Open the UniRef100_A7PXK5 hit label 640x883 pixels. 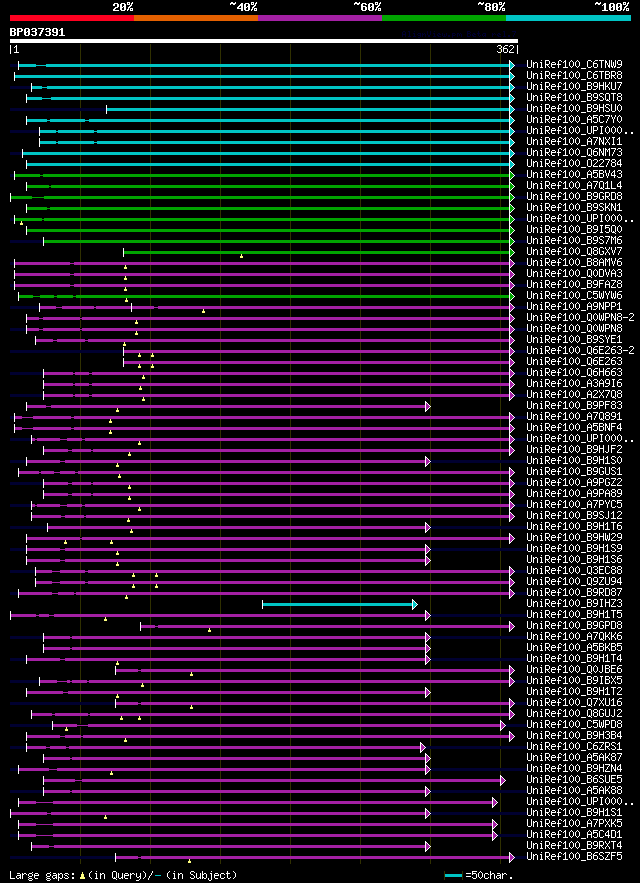574,823
